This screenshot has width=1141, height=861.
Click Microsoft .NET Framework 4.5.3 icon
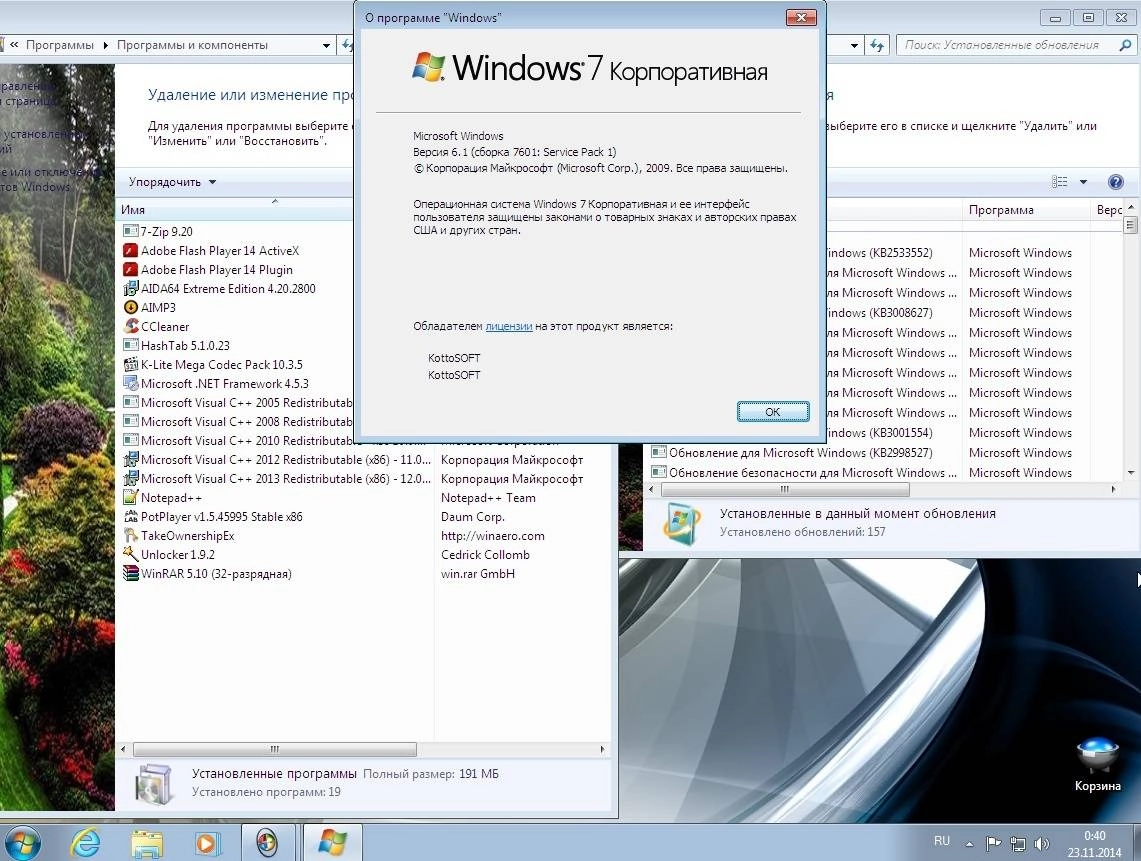pos(131,383)
